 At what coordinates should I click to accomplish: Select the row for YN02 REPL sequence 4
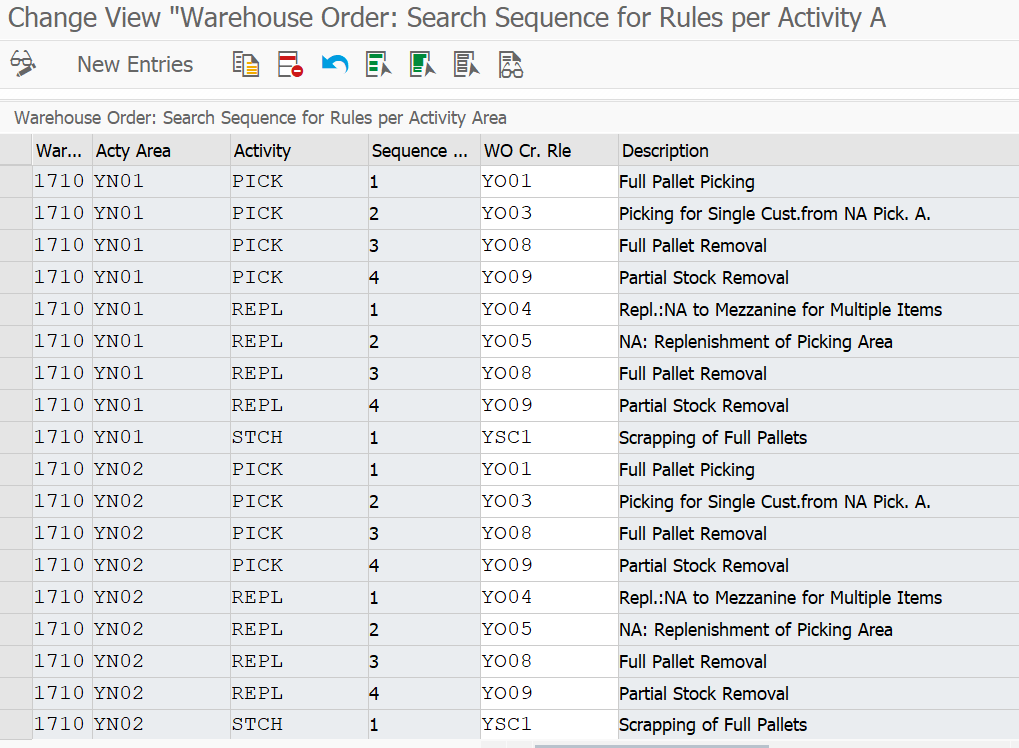pyautogui.click(x=16, y=694)
